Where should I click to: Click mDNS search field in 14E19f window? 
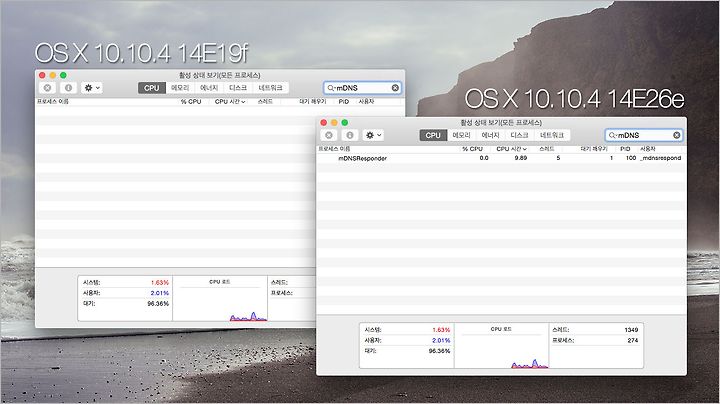point(362,88)
